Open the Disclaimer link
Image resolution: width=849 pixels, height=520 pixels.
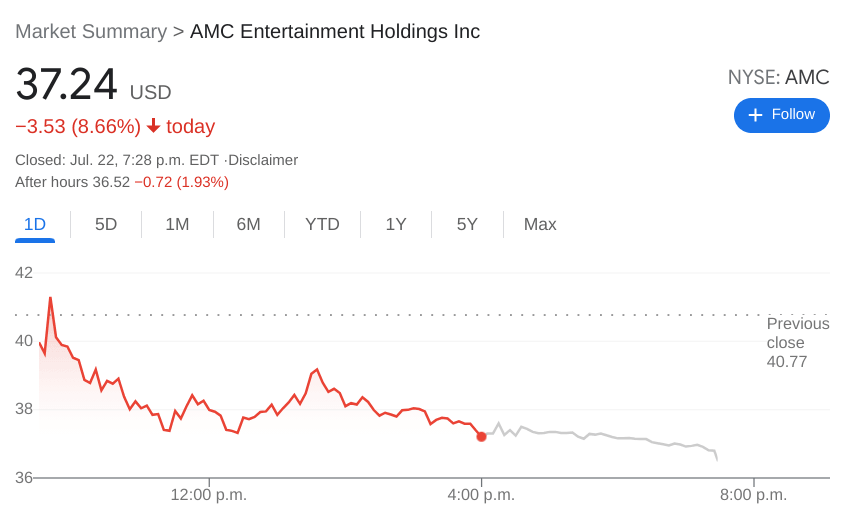click(263, 160)
